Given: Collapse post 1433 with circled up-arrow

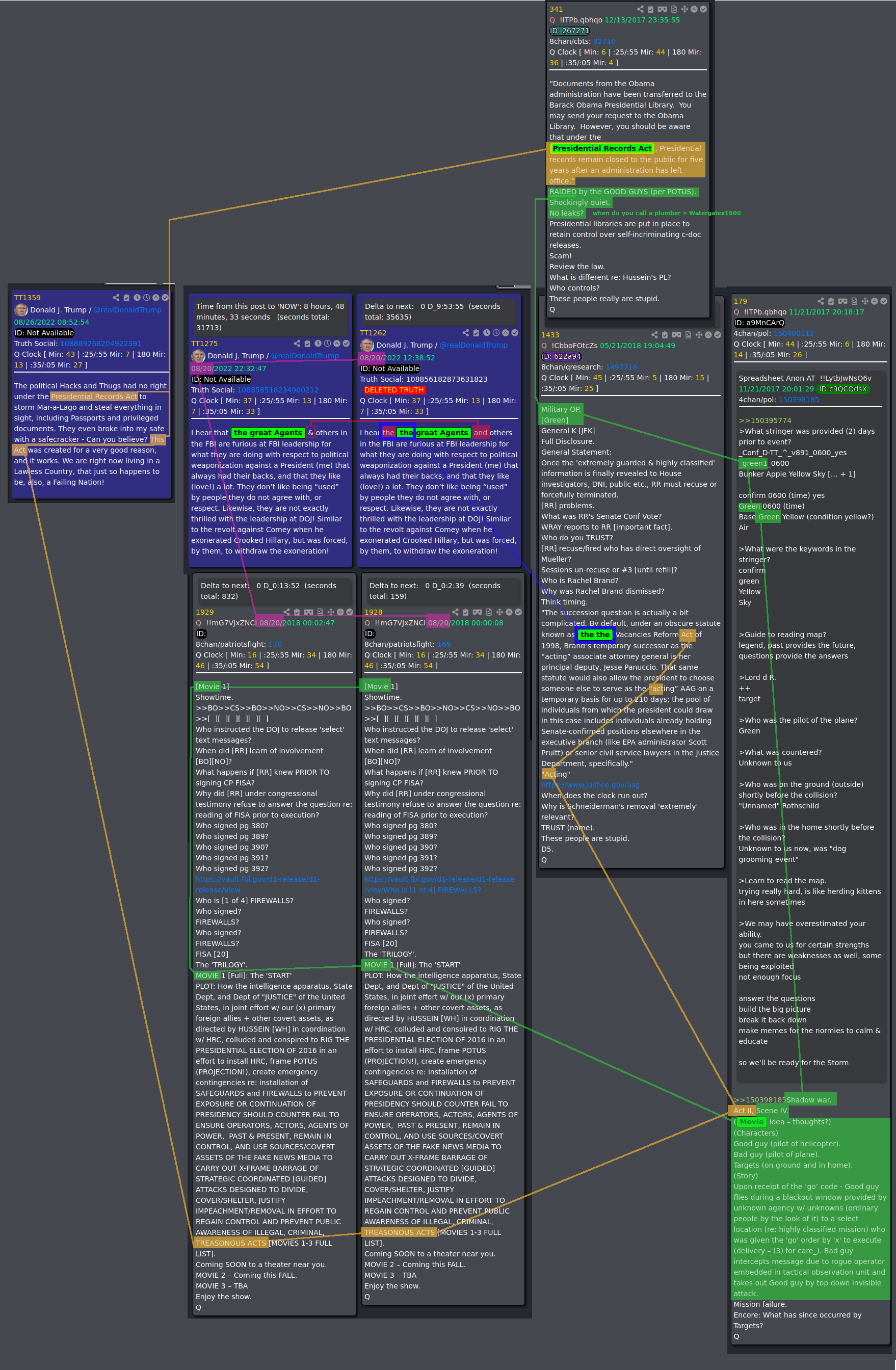Looking at the screenshot, I should pyautogui.click(x=708, y=334).
